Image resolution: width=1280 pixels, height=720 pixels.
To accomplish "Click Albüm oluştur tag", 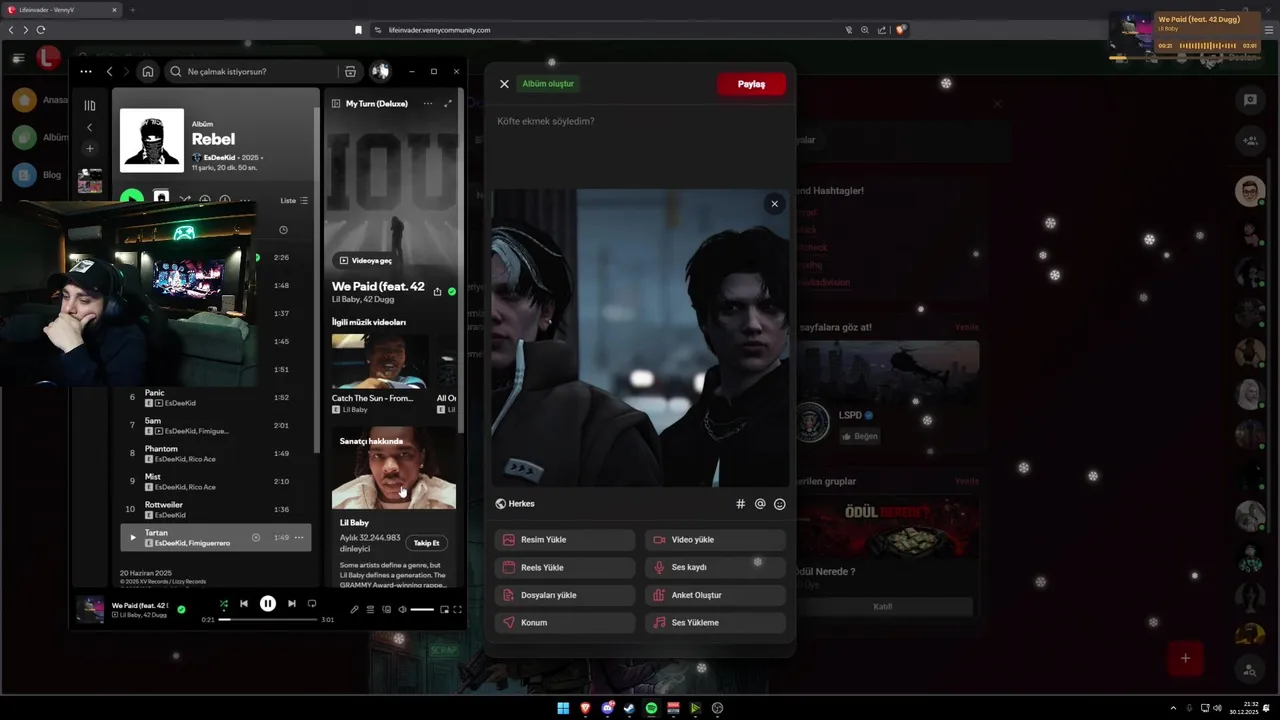I will tap(548, 84).
